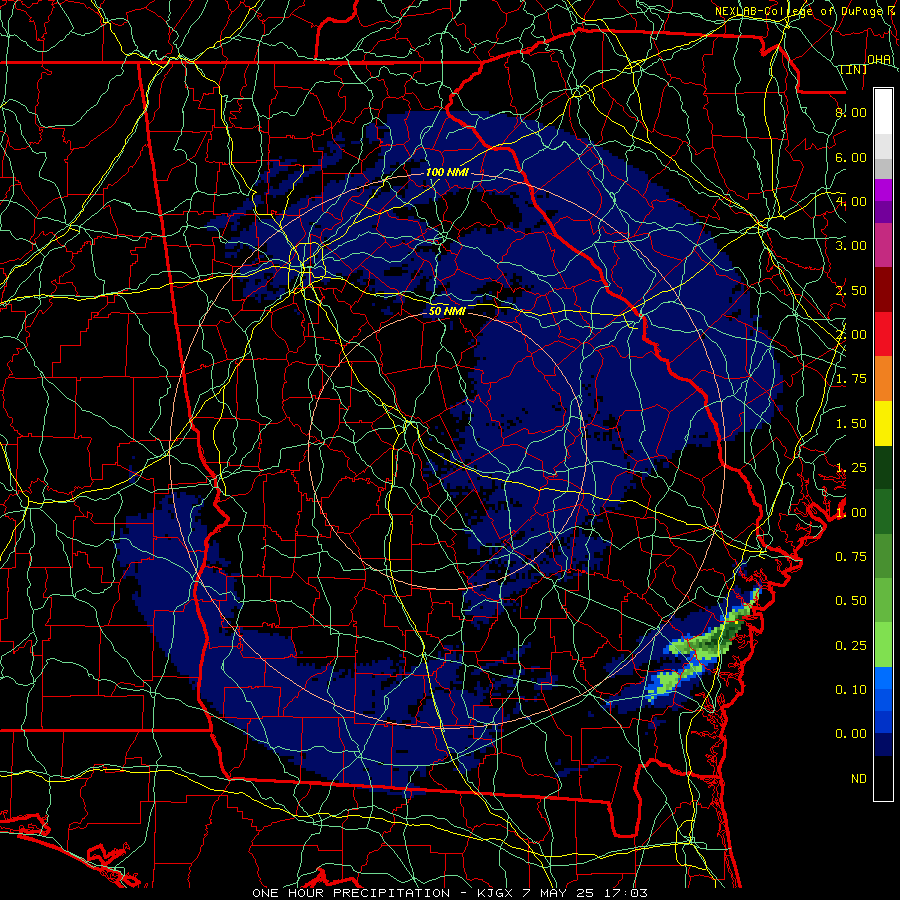Image resolution: width=900 pixels, height=900 pixels.
Task: Select the white swatch in the legend
Action: click(883, 112)
